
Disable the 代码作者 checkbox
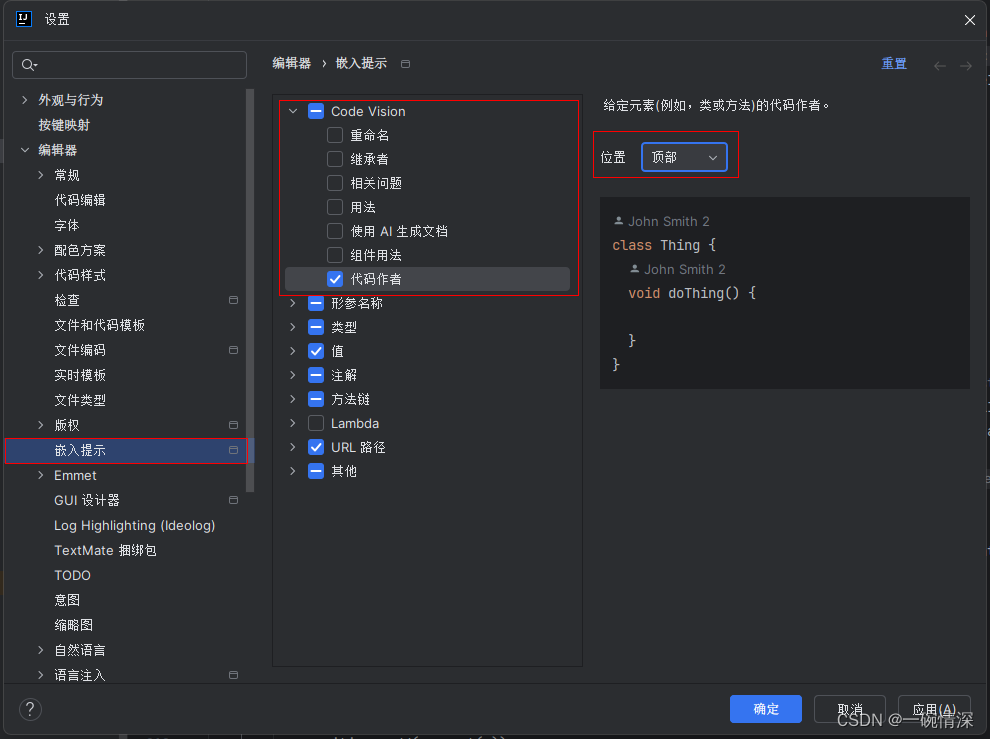(x=335, y=279)
